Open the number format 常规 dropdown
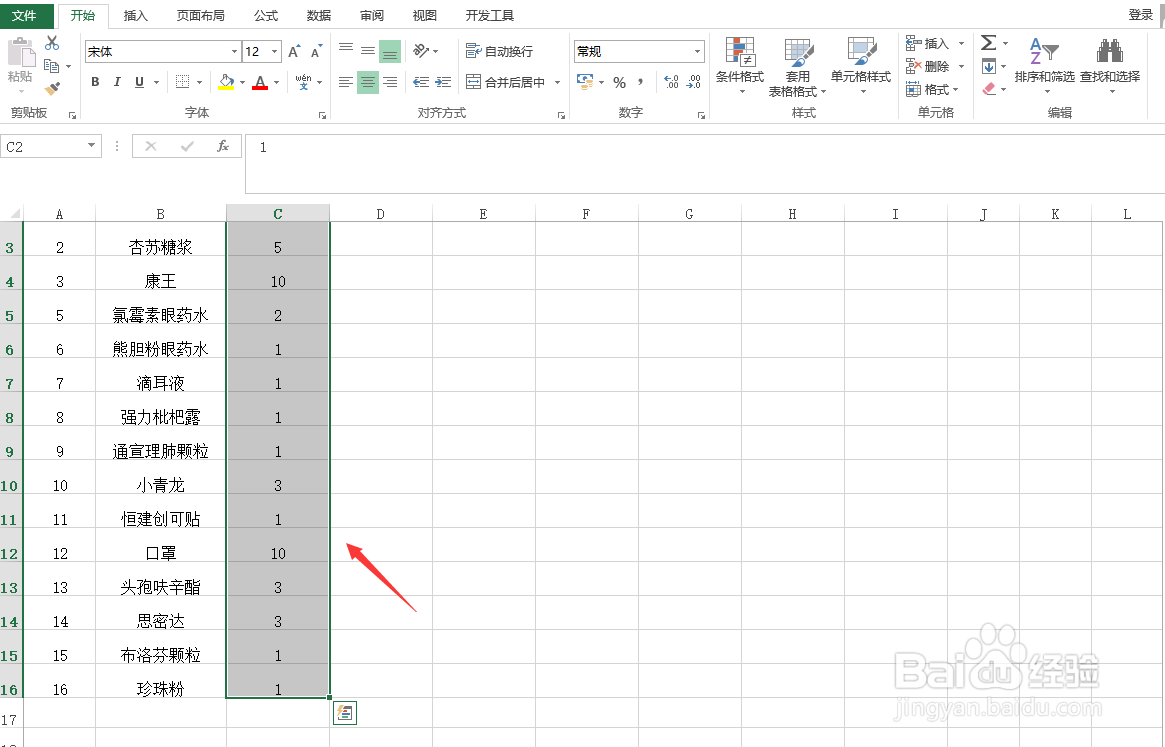Viewport: 1165px width, 747px height. point(698,51)
